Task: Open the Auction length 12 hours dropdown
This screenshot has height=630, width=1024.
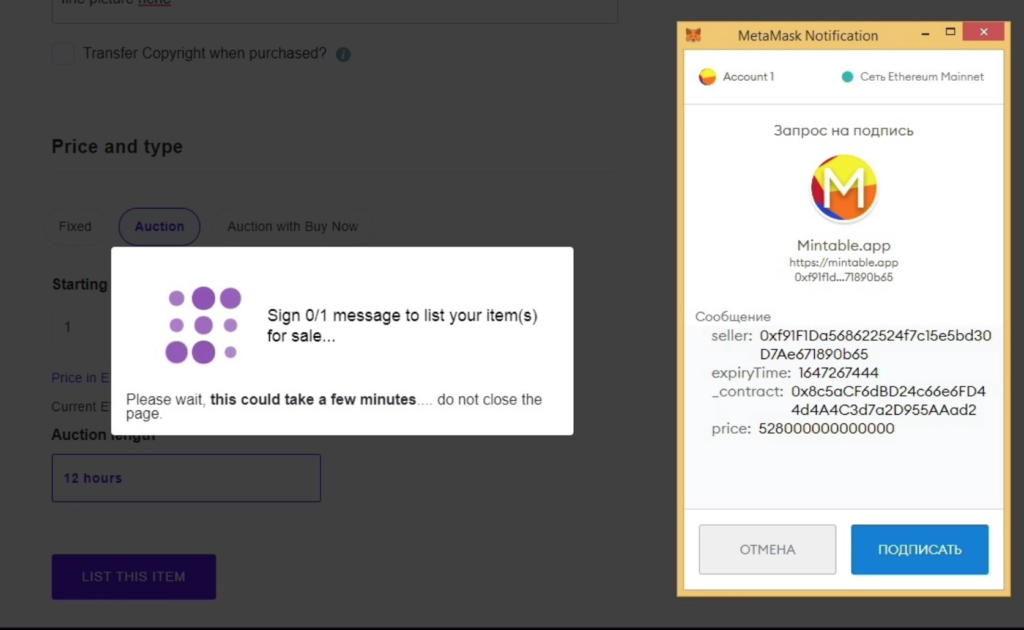Action: click(x=186, y=478)
